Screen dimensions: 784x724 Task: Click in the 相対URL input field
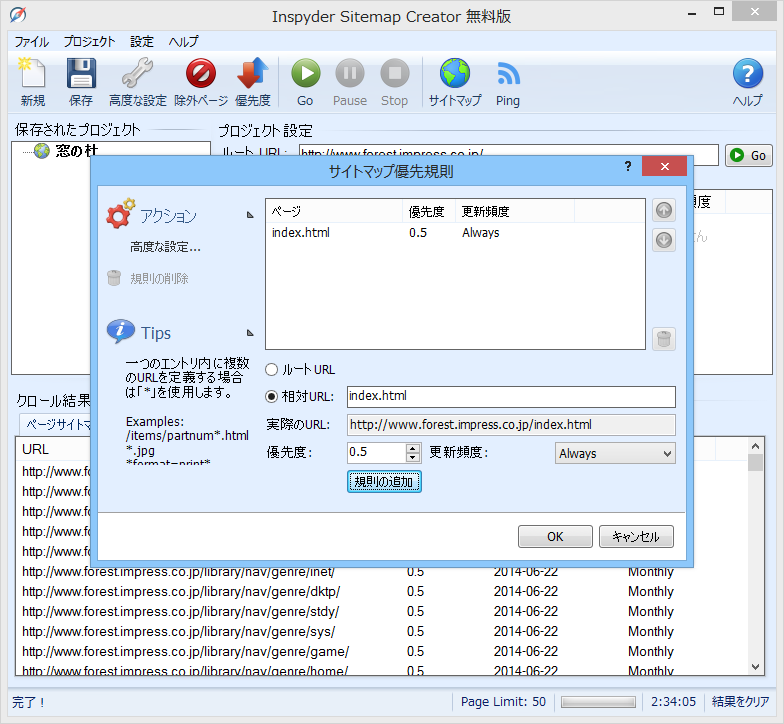511,396
